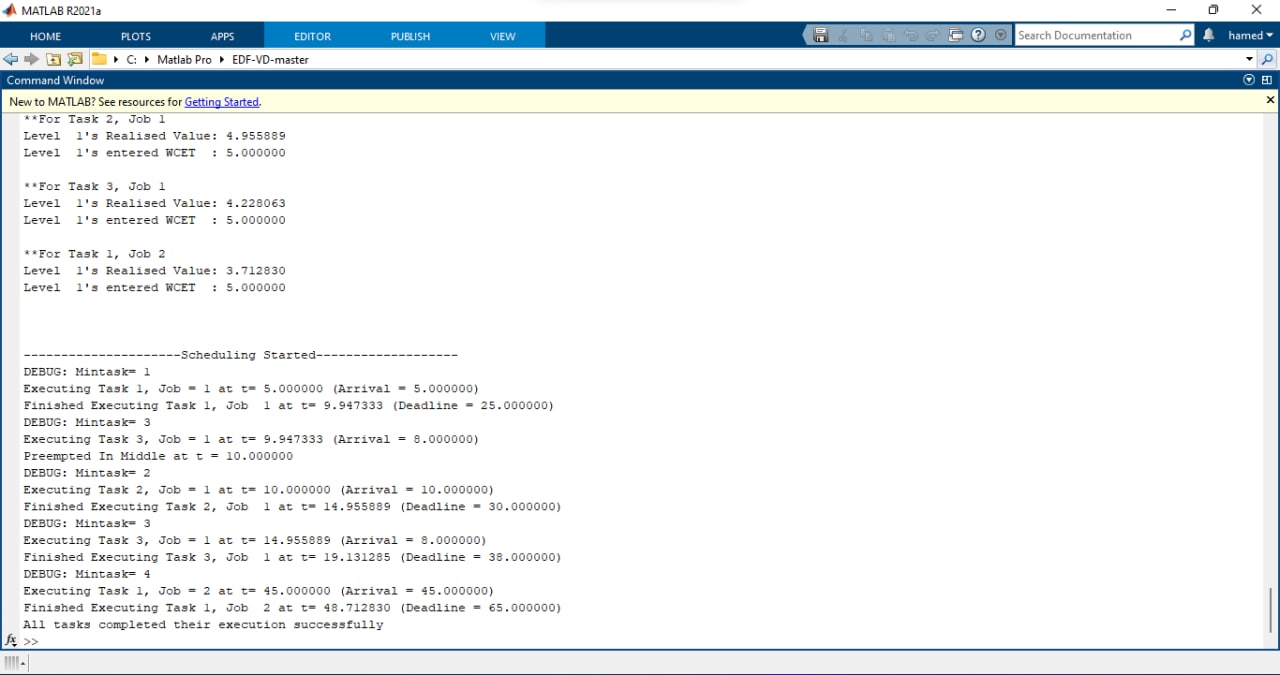Expand the C: breadcrumb arrow in the path bar
The width and height of the screenshot is (1280, 675).
tap(146, 59)
